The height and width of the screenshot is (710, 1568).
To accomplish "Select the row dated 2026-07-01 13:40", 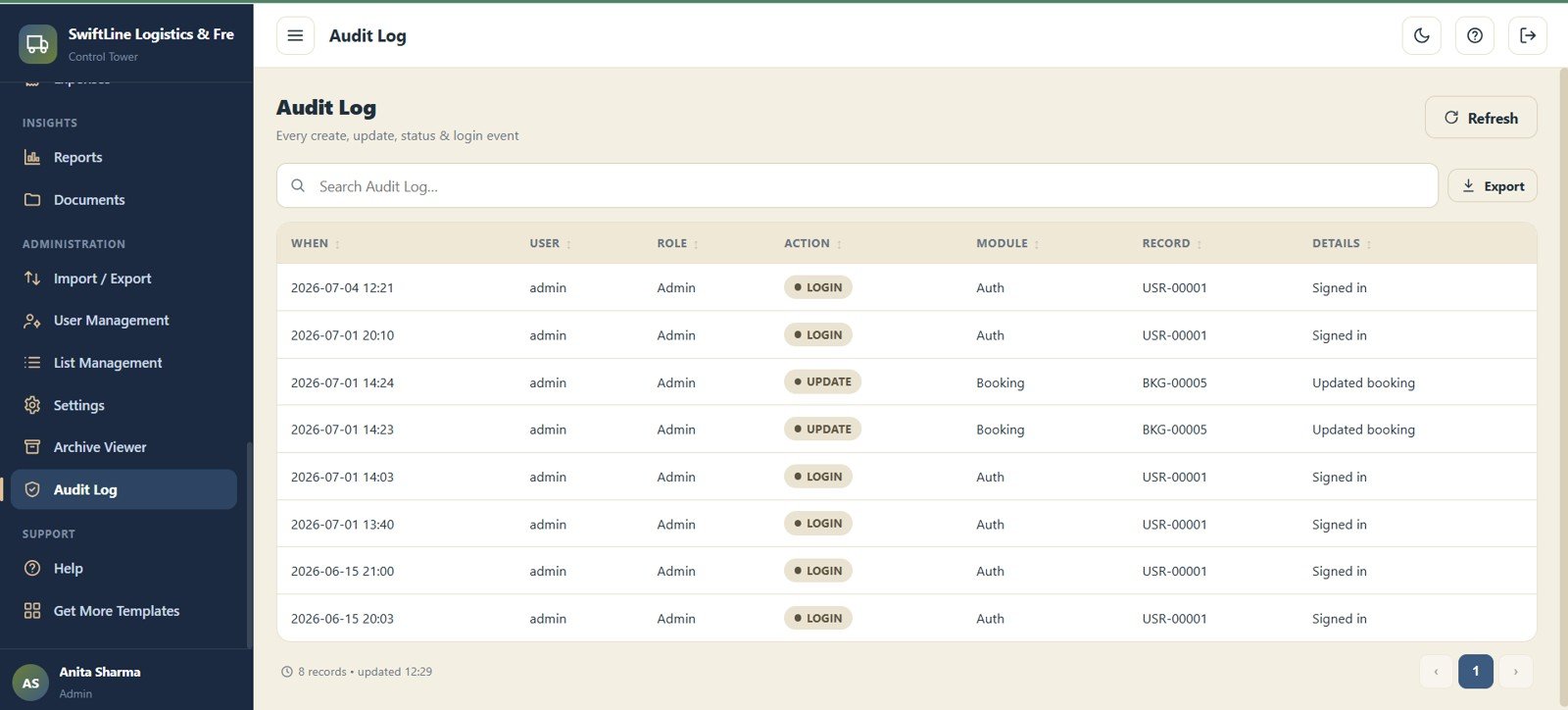I will (x=906, y=524).
